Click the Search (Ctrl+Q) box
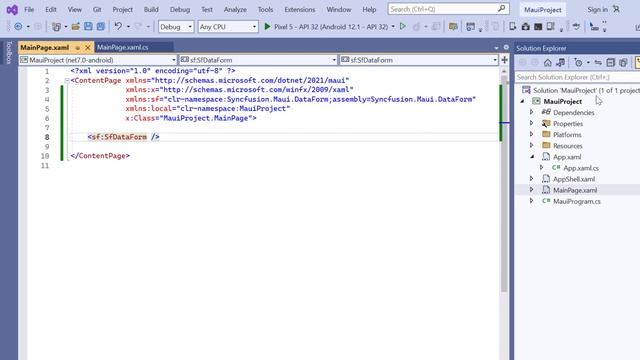Screen dimensions: 640x360 click(x=448, y=9)
